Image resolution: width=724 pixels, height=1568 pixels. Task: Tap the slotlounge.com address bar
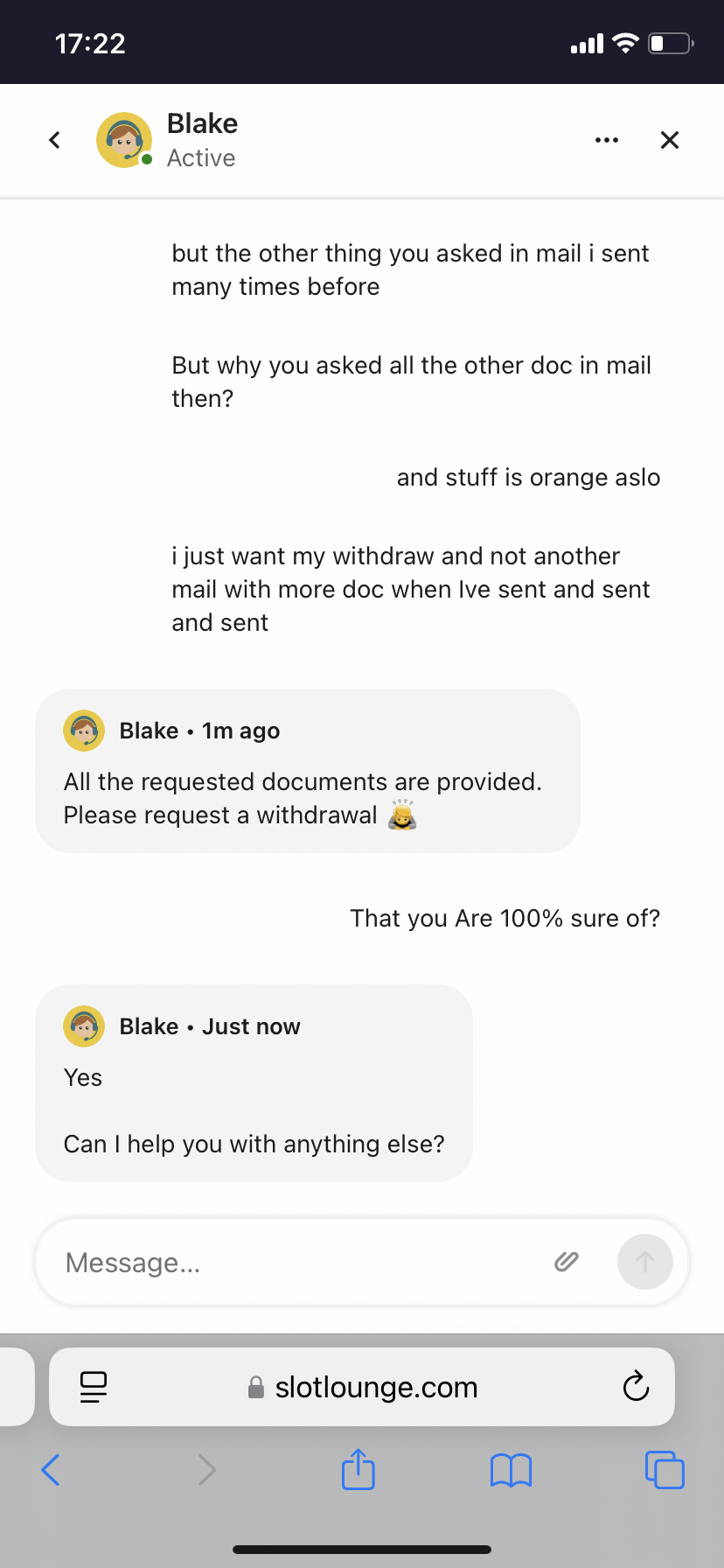coord(376,1387)
